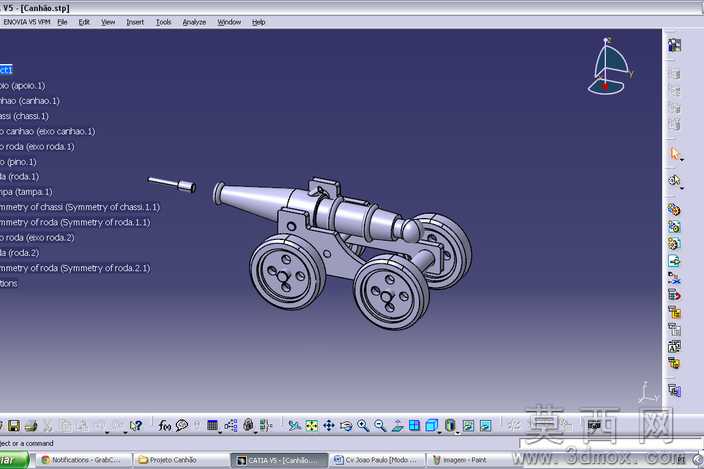
Task: Click Create Multi-View icon
Action: (414, 425)
